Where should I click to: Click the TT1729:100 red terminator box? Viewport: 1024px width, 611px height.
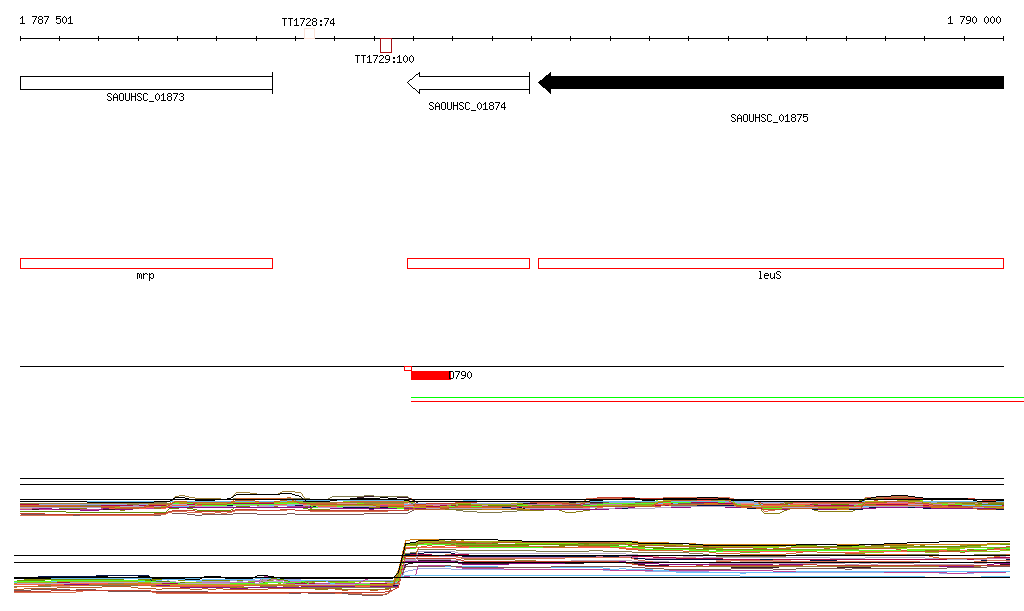pyautogui.click(x=386, y=46)
